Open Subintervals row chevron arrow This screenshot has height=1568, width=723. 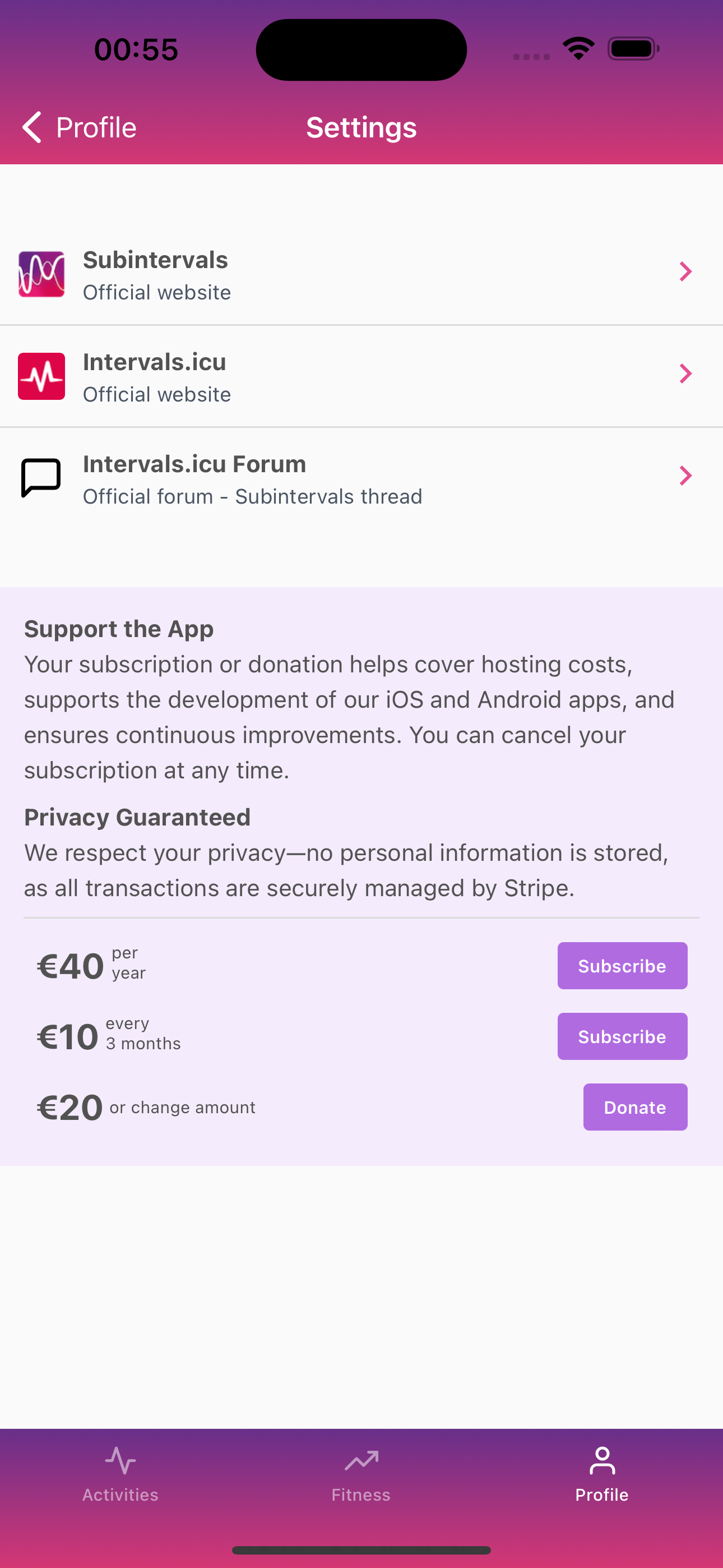[685, 271]
